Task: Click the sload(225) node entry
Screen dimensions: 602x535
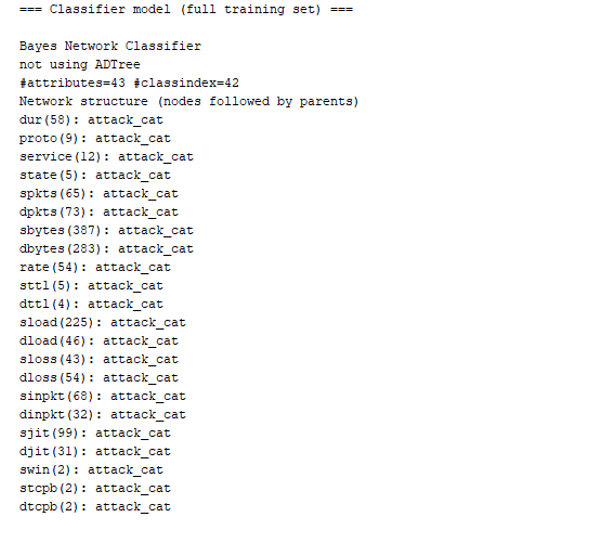Action: pyautogui.click(x=103, y=323)
